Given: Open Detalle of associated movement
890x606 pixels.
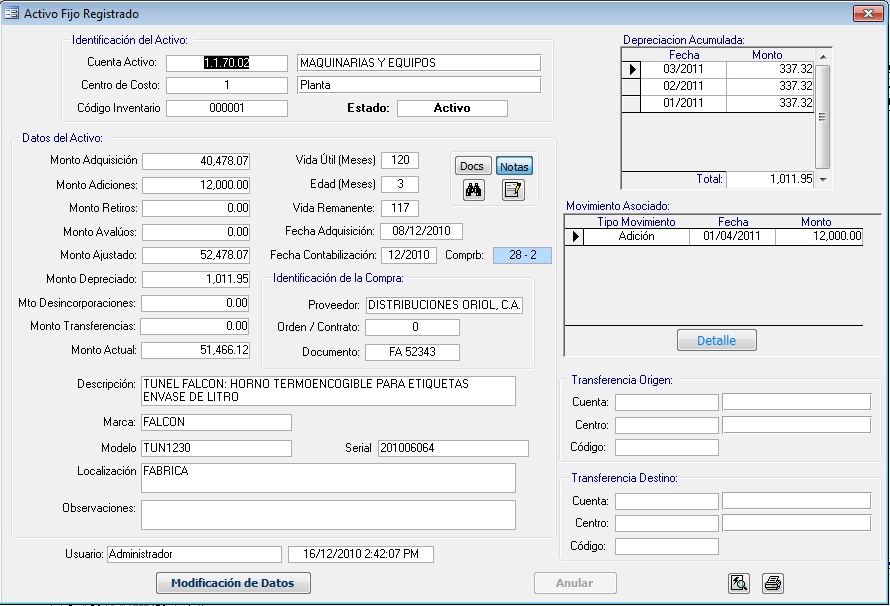Looking at the screenshot, I should click(716, 341).
